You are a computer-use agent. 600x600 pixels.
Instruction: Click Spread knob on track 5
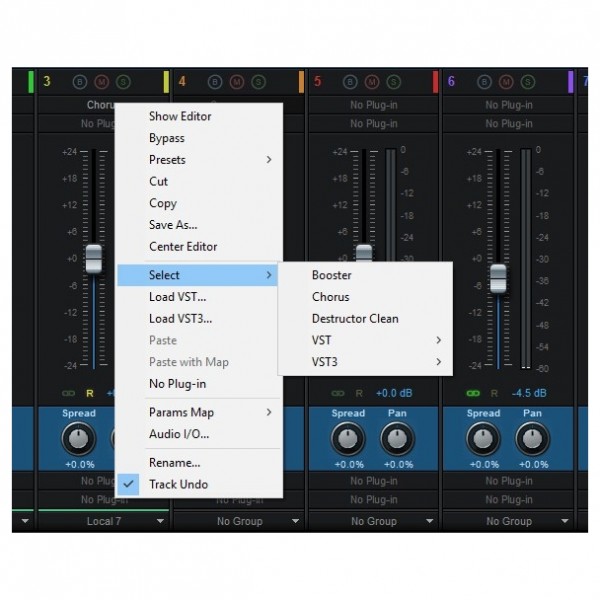pyautogui.click(x=348, y=439)
